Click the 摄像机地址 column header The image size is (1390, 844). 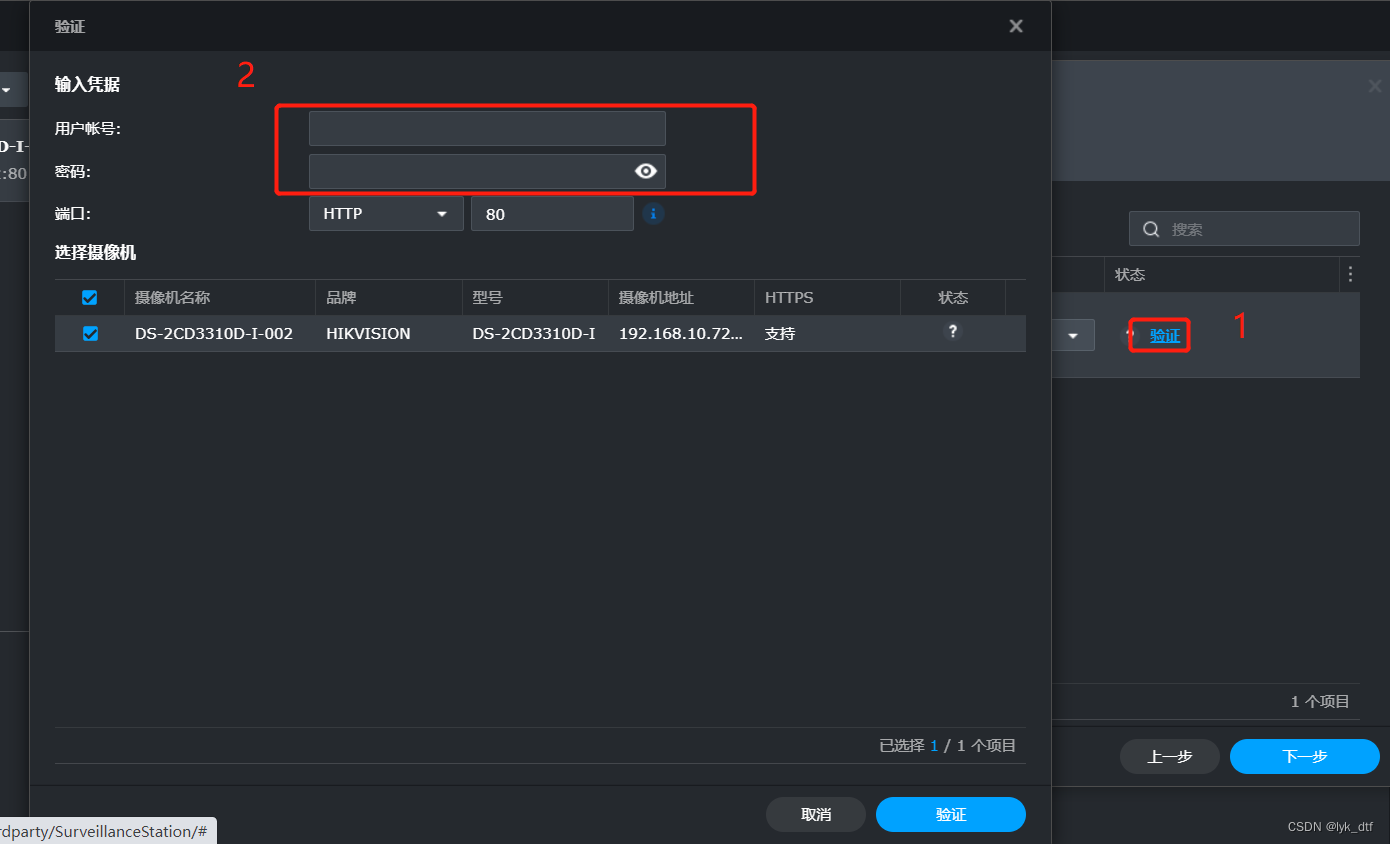(x=681, y=298)
